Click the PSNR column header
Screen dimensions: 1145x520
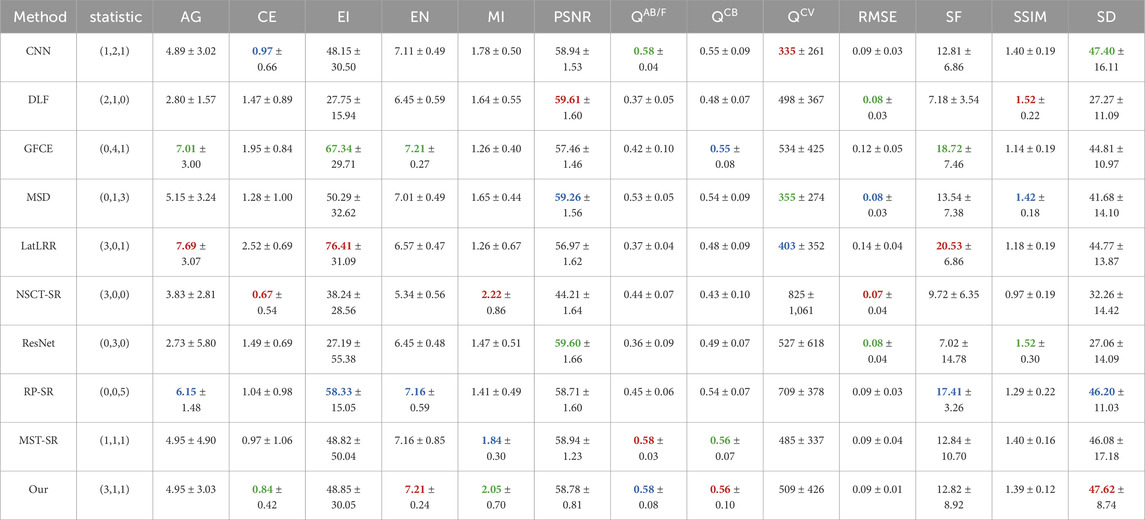tap(566, 15)
